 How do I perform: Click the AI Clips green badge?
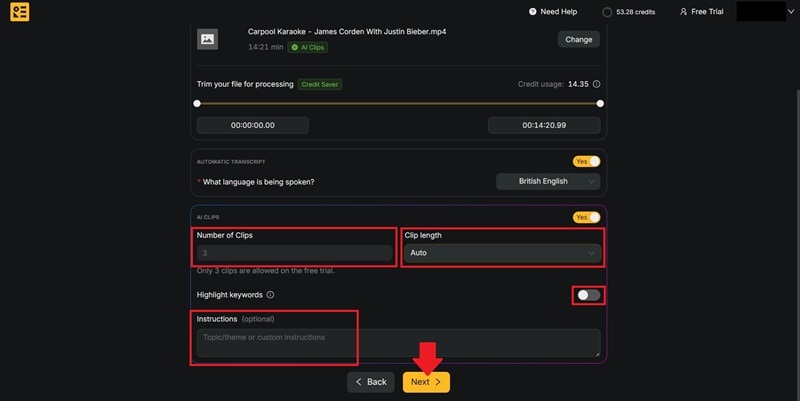308,47
